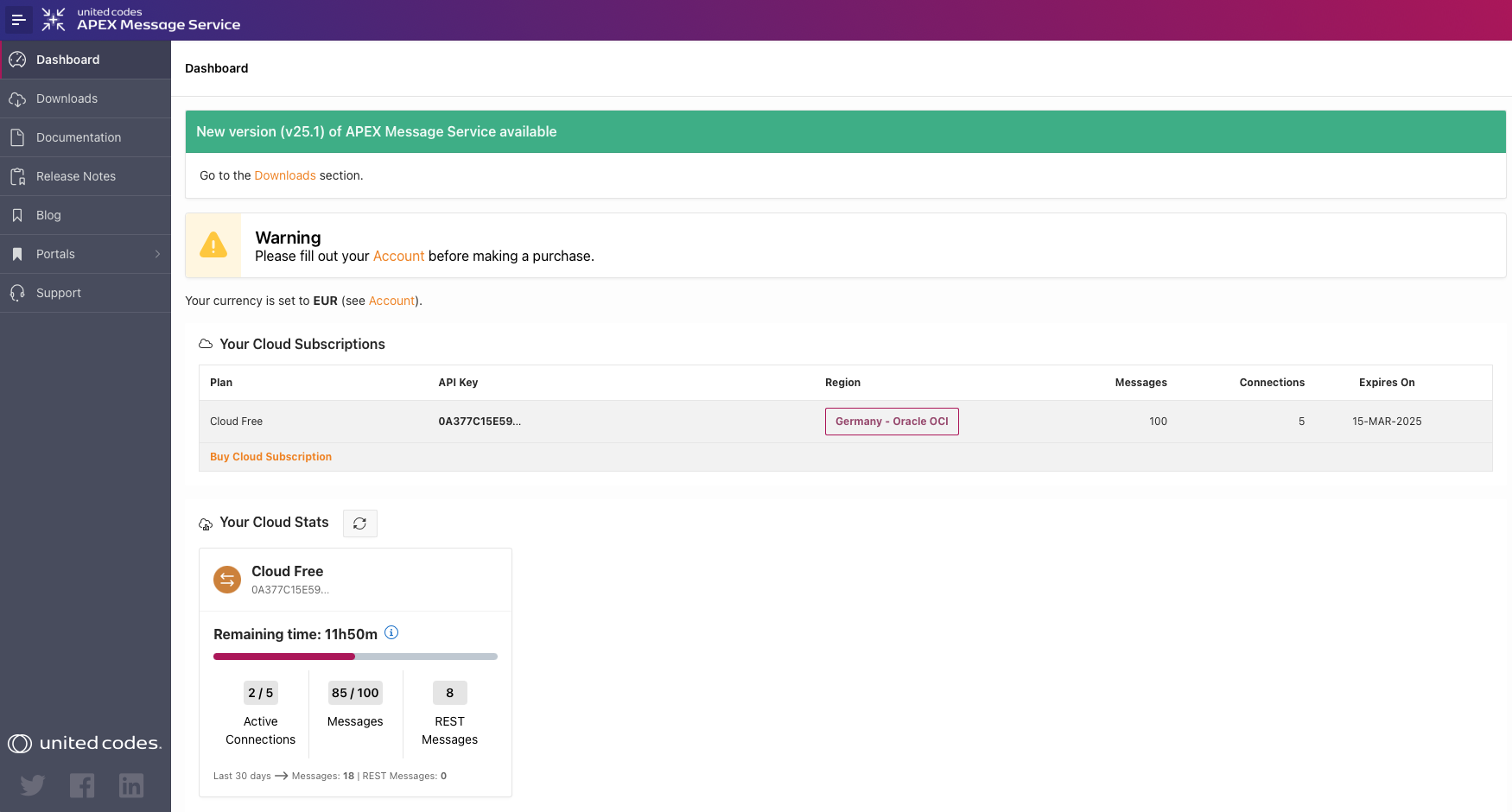Viewport: 1512px width, 812px height.
Task: Click the Documentation file icon in sidebar
Action: pyautogui.click(x=17, y=137)
